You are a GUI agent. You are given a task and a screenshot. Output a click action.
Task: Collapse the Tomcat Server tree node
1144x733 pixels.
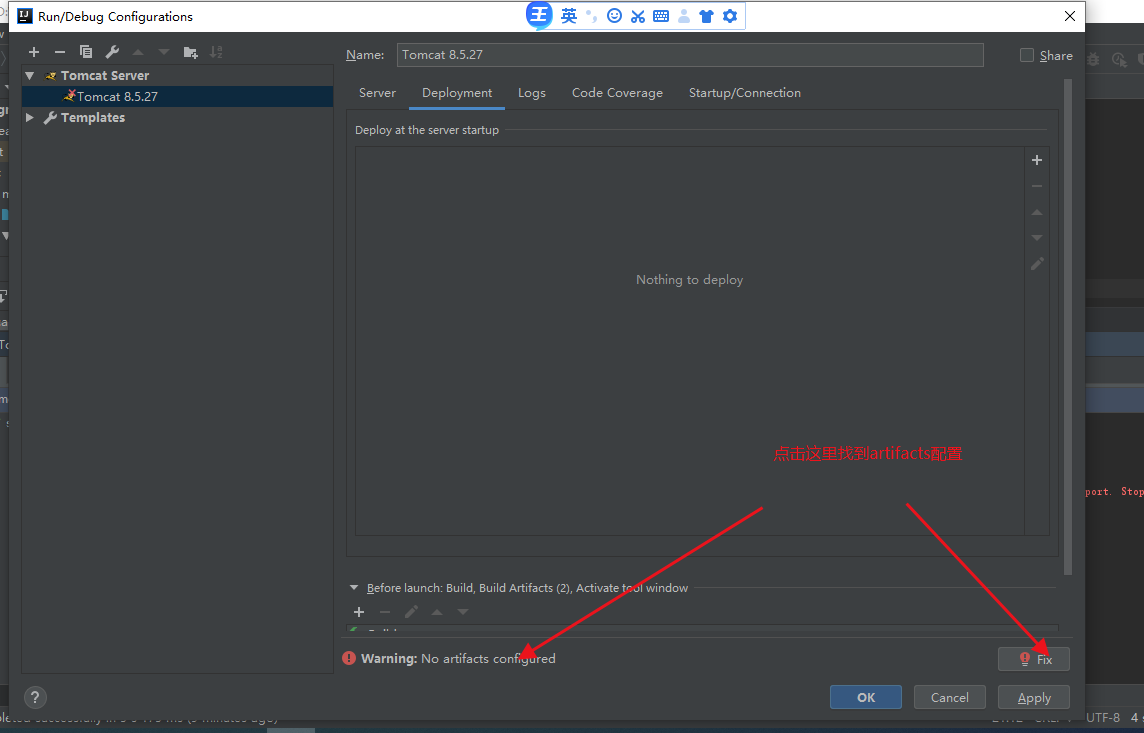[x=30, y=75]
